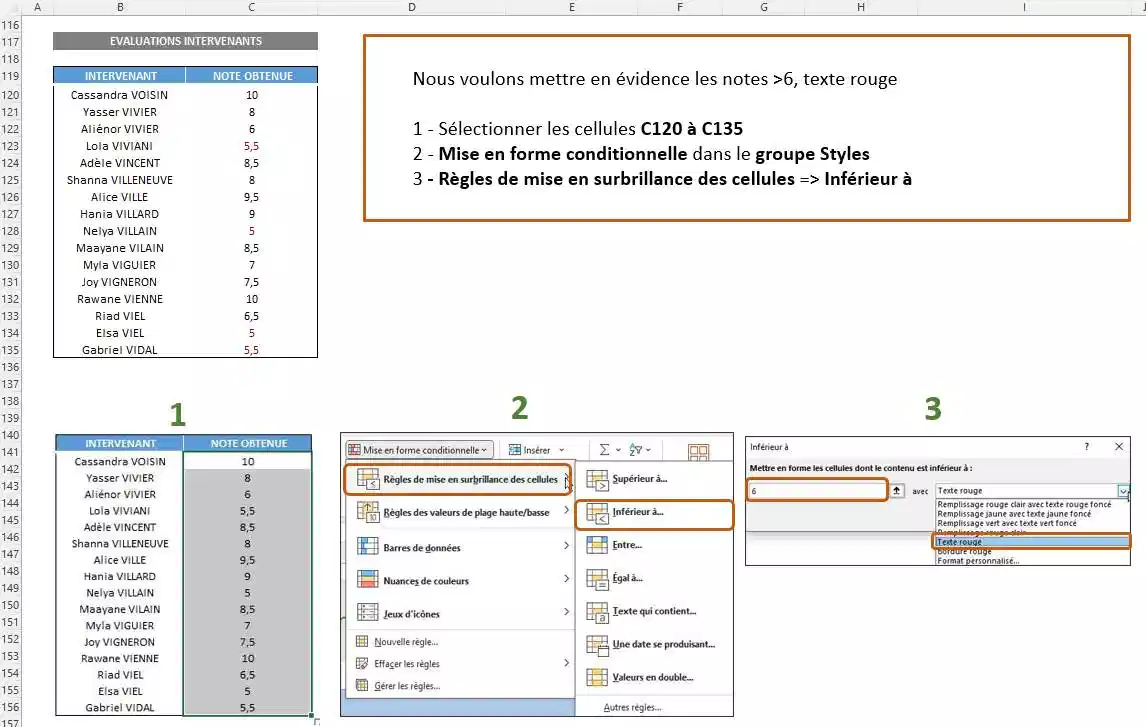Expand the Effacer les règles submenu chevron

[566, 663]
